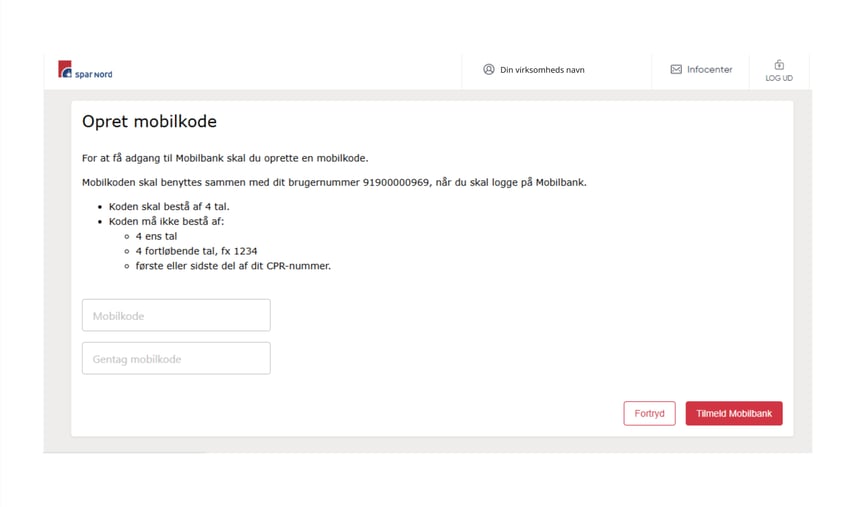Click the Spar Nord logo emblem
Screen dimensions: 854x507
point(65,69)
